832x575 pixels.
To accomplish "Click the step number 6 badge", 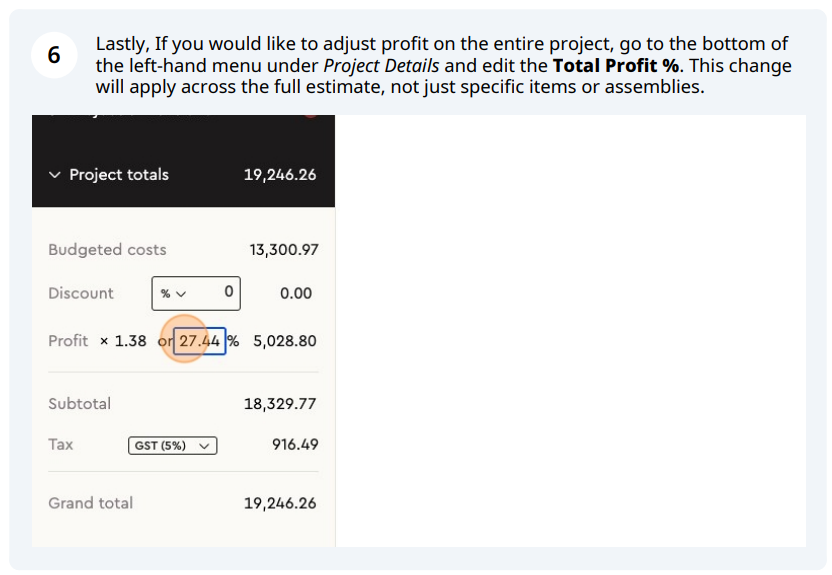I will (54, 55).
